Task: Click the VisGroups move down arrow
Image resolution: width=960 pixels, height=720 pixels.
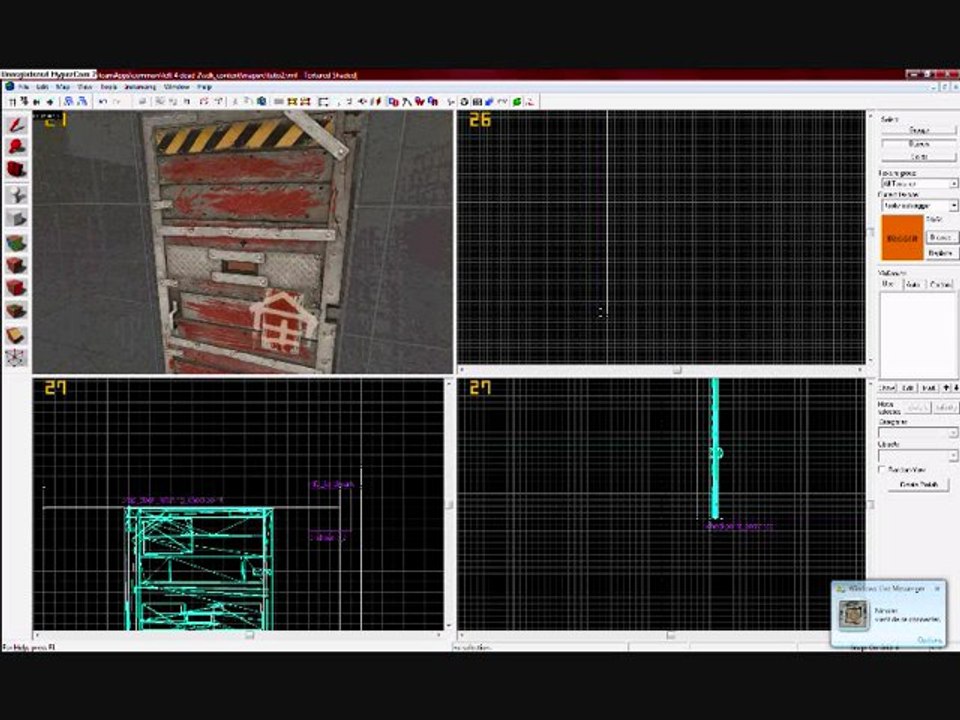Action: 955,388
